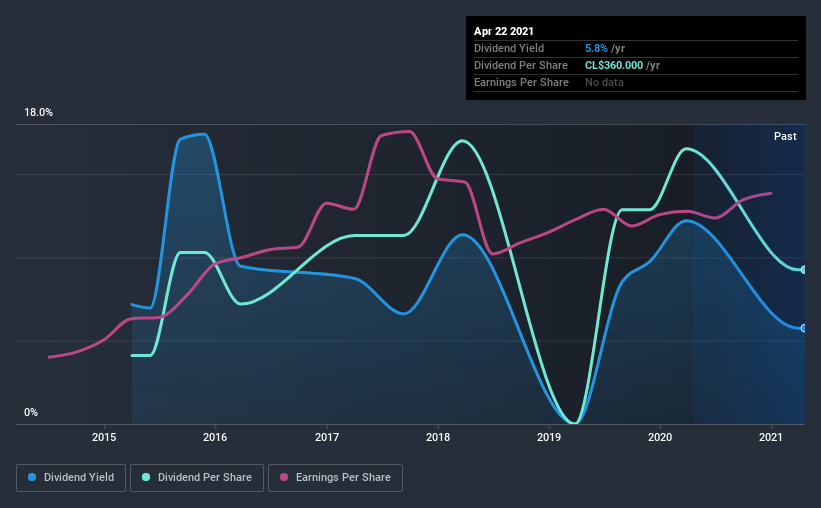
Task: Click the 2020 x-axis label
Action: 660,437
